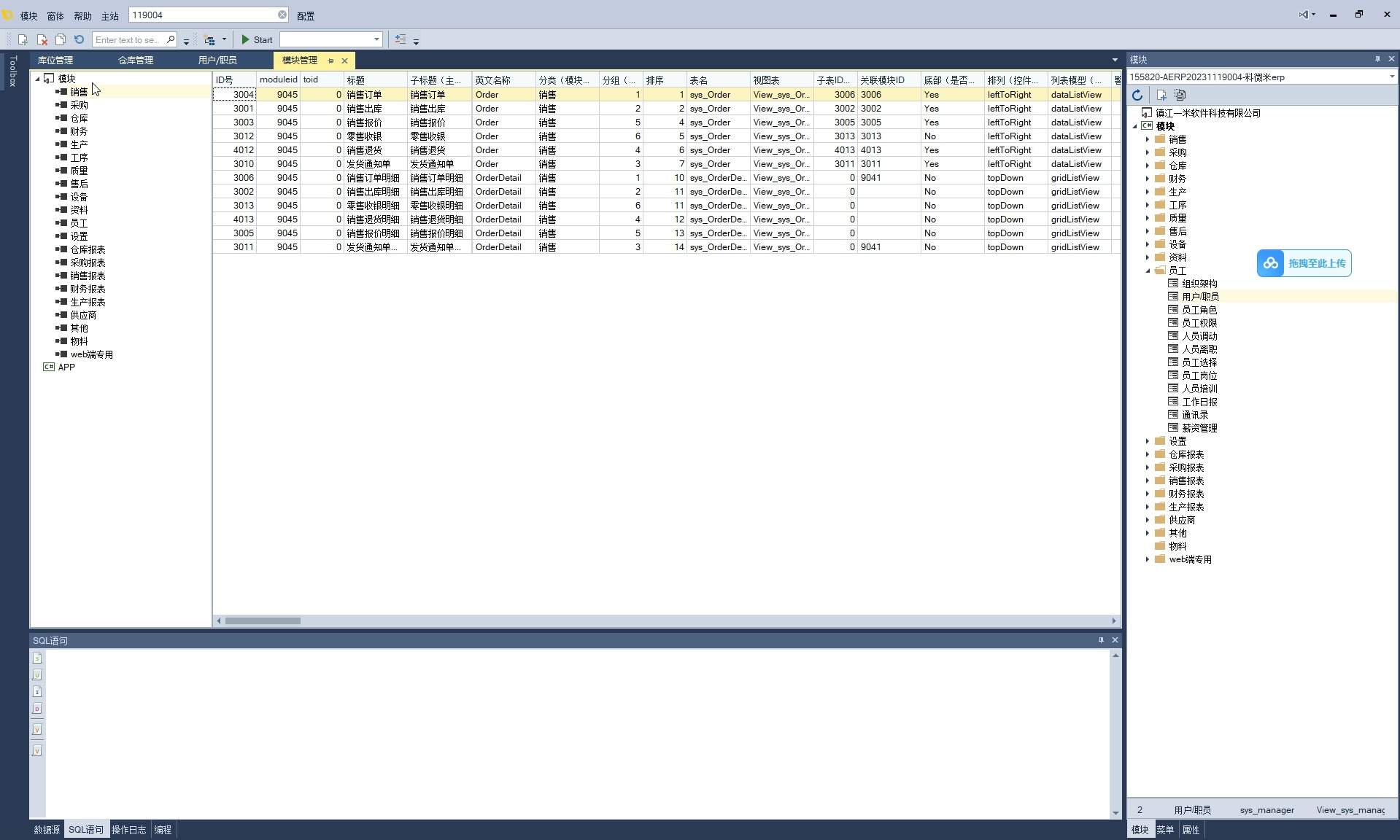Click the undo (blue revert arrow) toolbar icon
This screenshot has width=1400, height=840.
(79, 39)
